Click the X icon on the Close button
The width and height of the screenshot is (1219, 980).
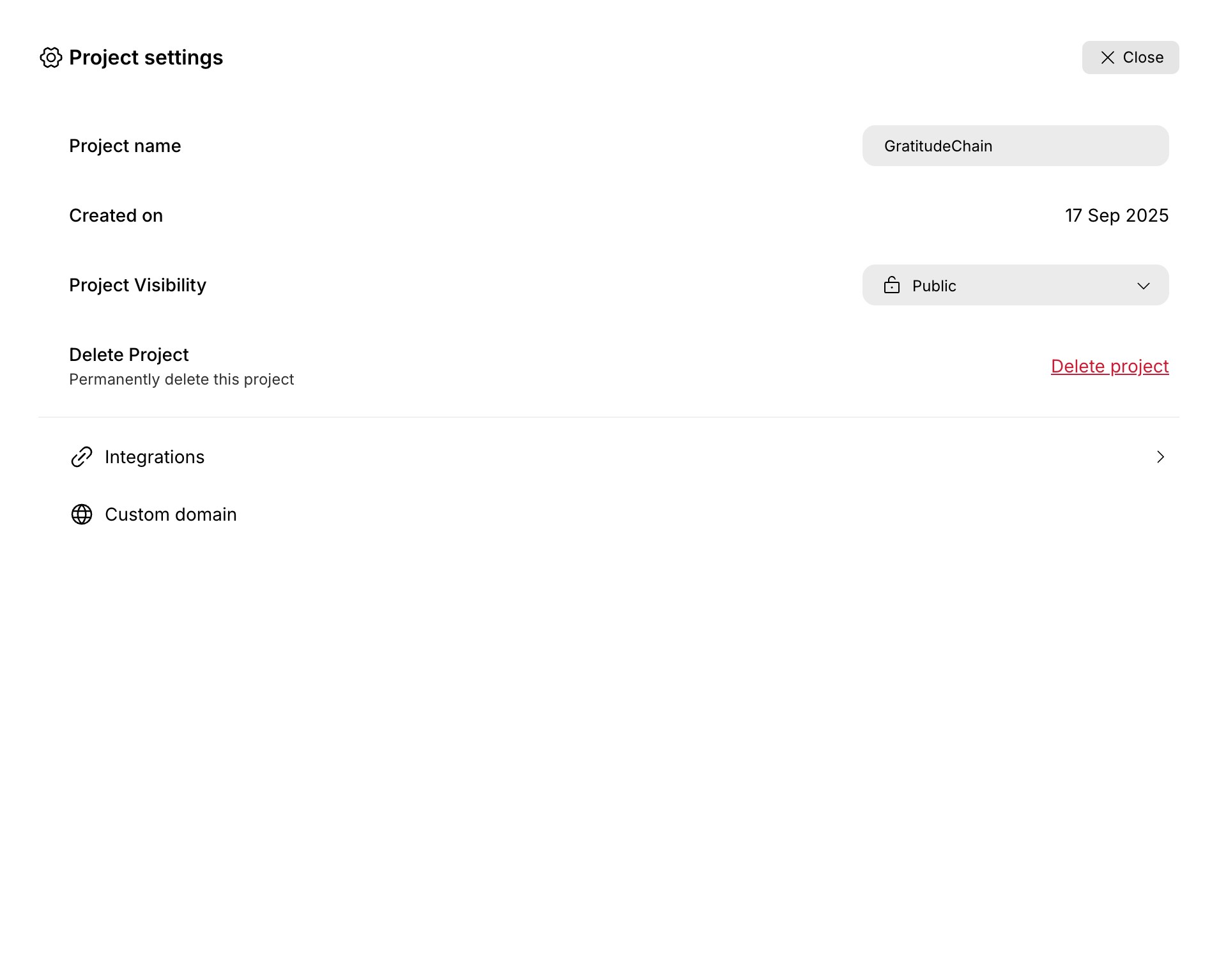(1107, 57)
